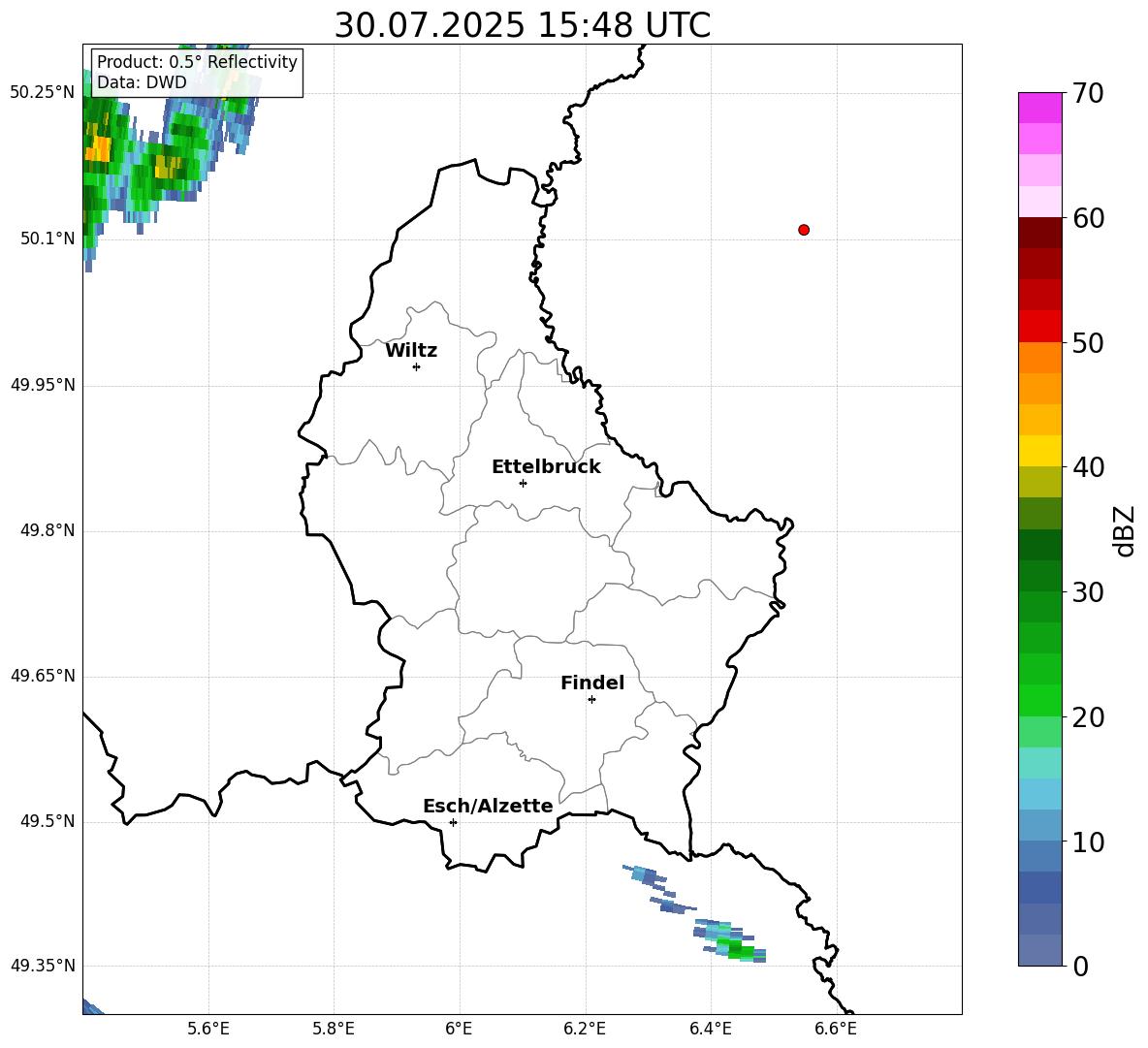This screenshot has height=1048, width=1148.
Task: Pick the bright green swatch just above 20 dBZ
Action: click(x=1039, y=700)
